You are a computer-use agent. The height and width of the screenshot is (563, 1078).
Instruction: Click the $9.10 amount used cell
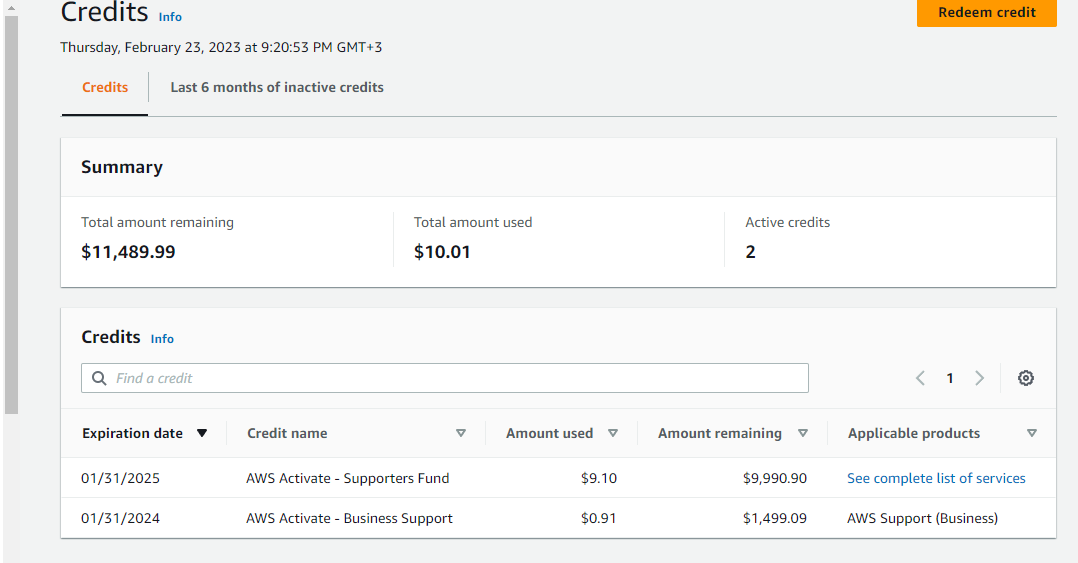click(x=599, y=478)
